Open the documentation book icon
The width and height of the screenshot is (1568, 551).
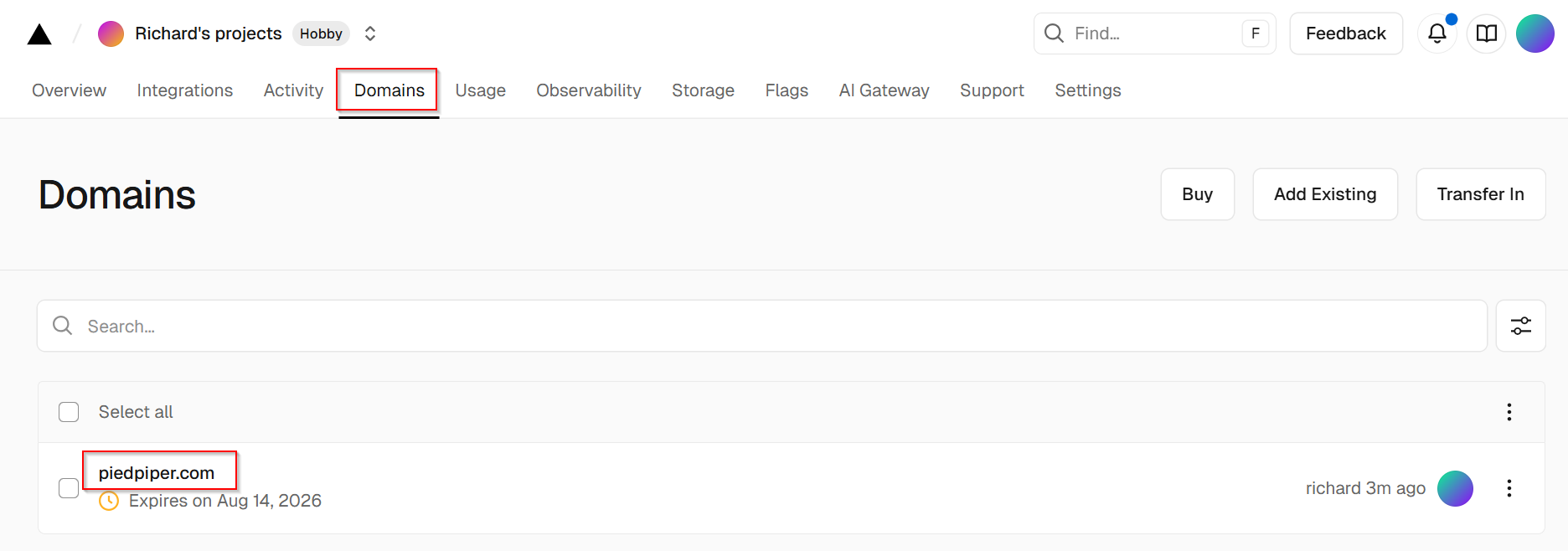tap(1486, 33)
